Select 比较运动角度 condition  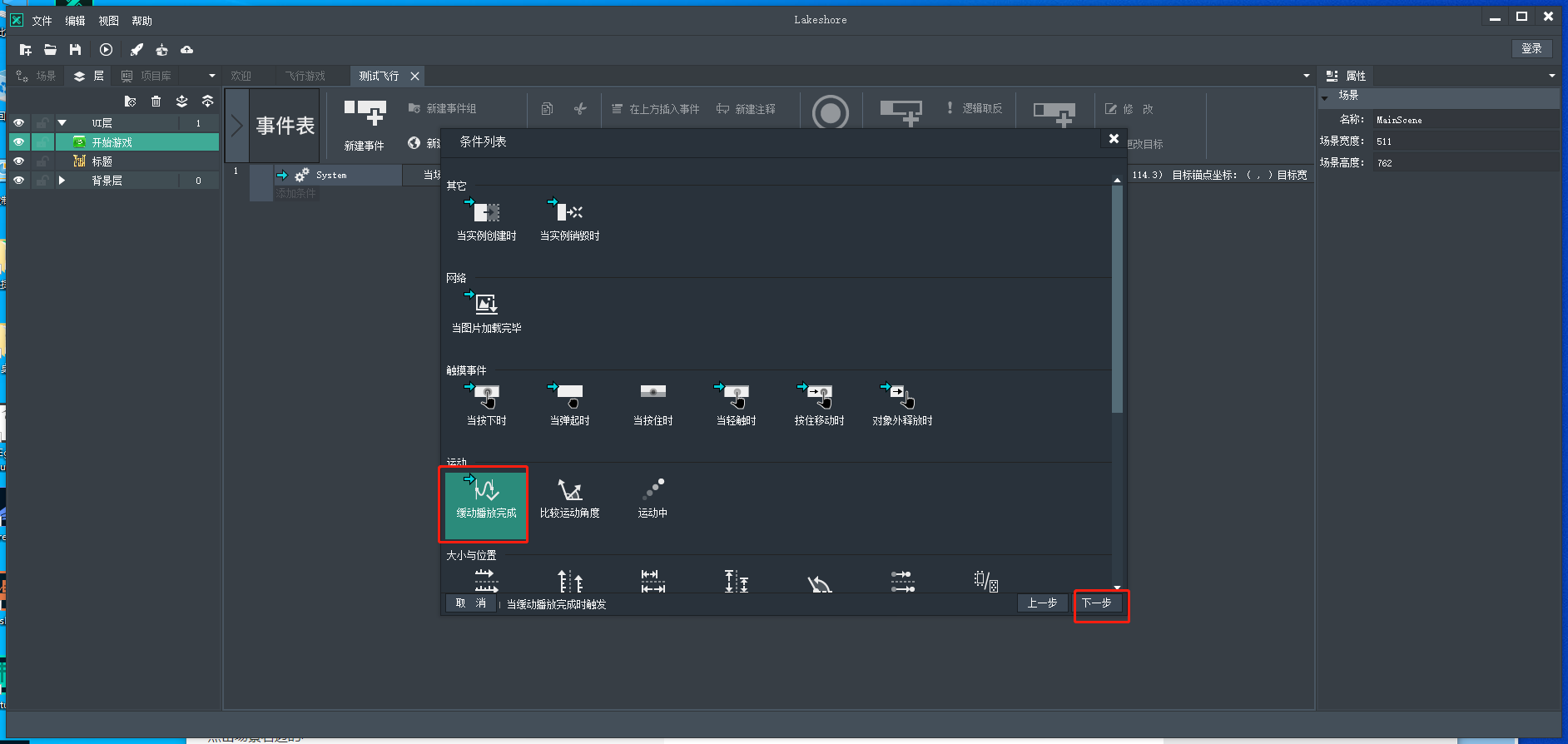click(x=570, y=498)
